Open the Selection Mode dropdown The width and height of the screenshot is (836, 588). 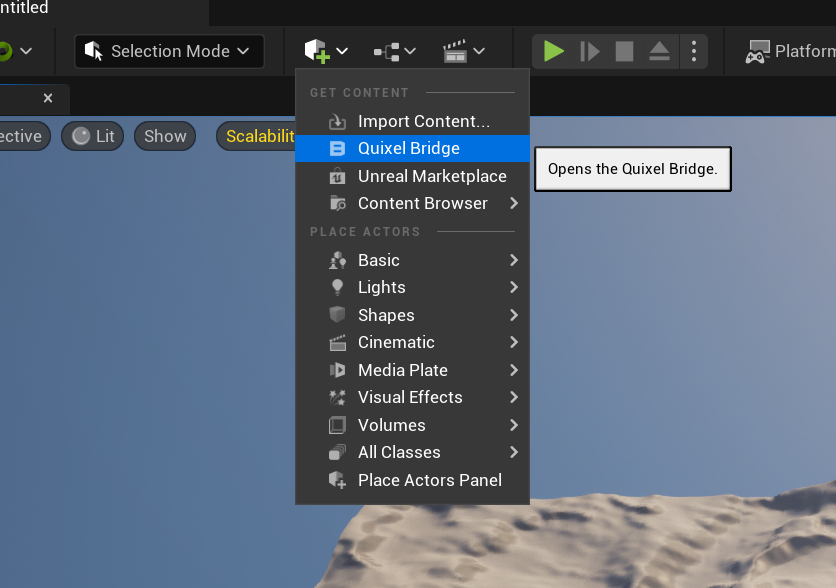[170, 51]
